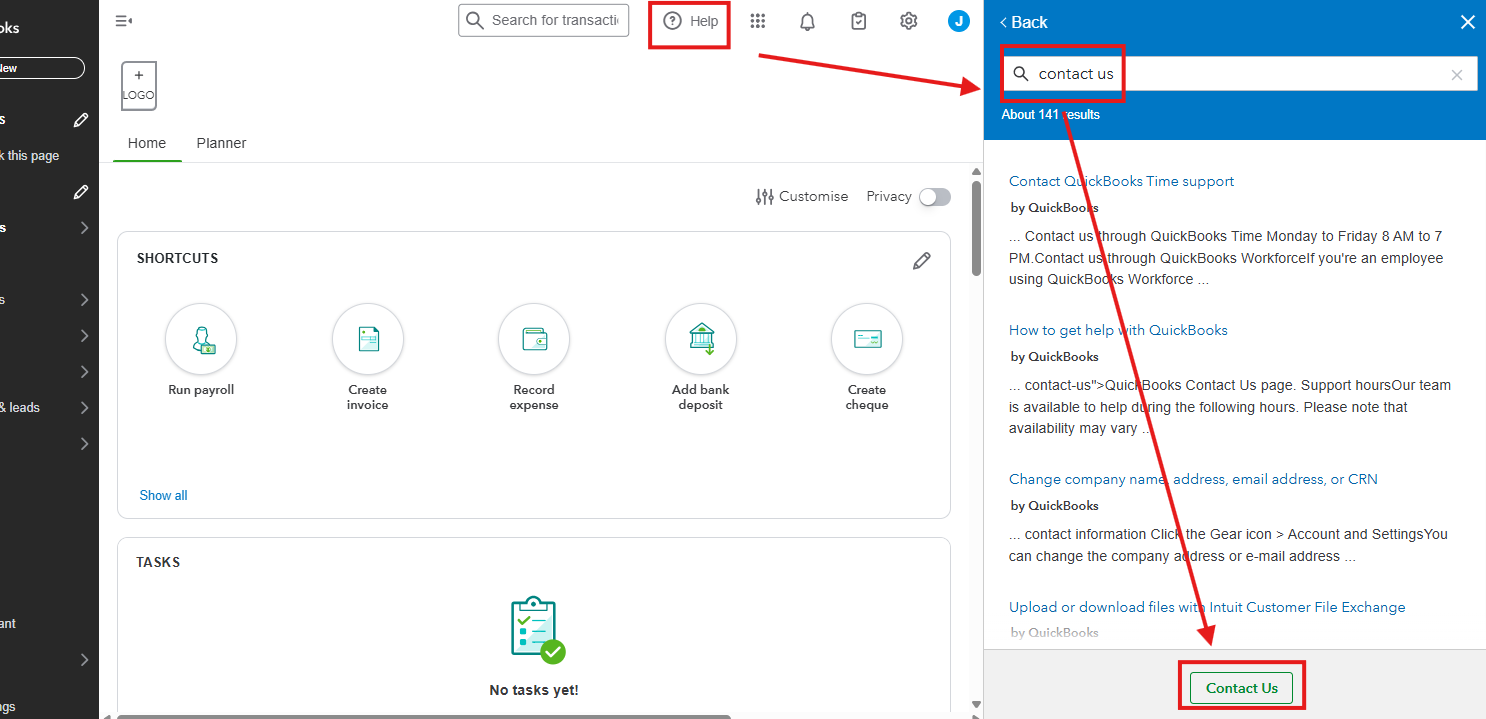The image size is (1486, 719).
Task: Click 'No tasks yet!' text
Action: tap(534, 690)
